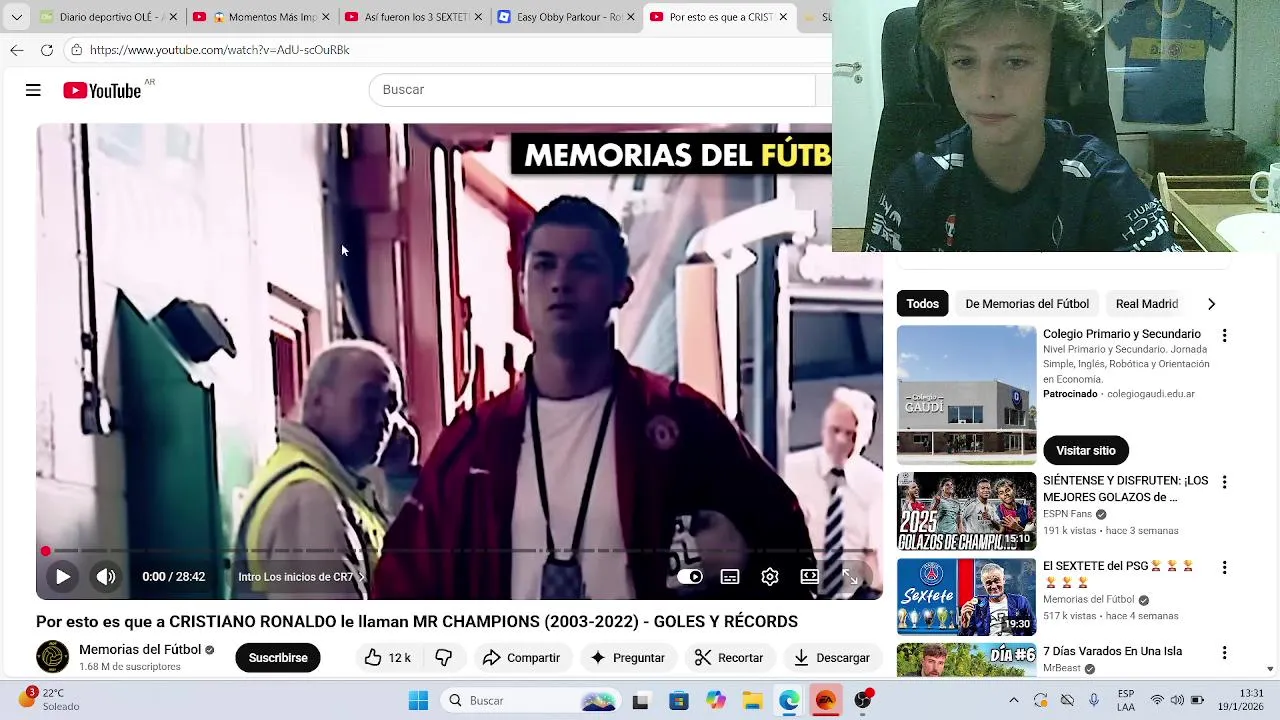Open Microsoft Edge on the taskbar
The height and width of the screenshot is (720, 1280).
pos(789,701)
